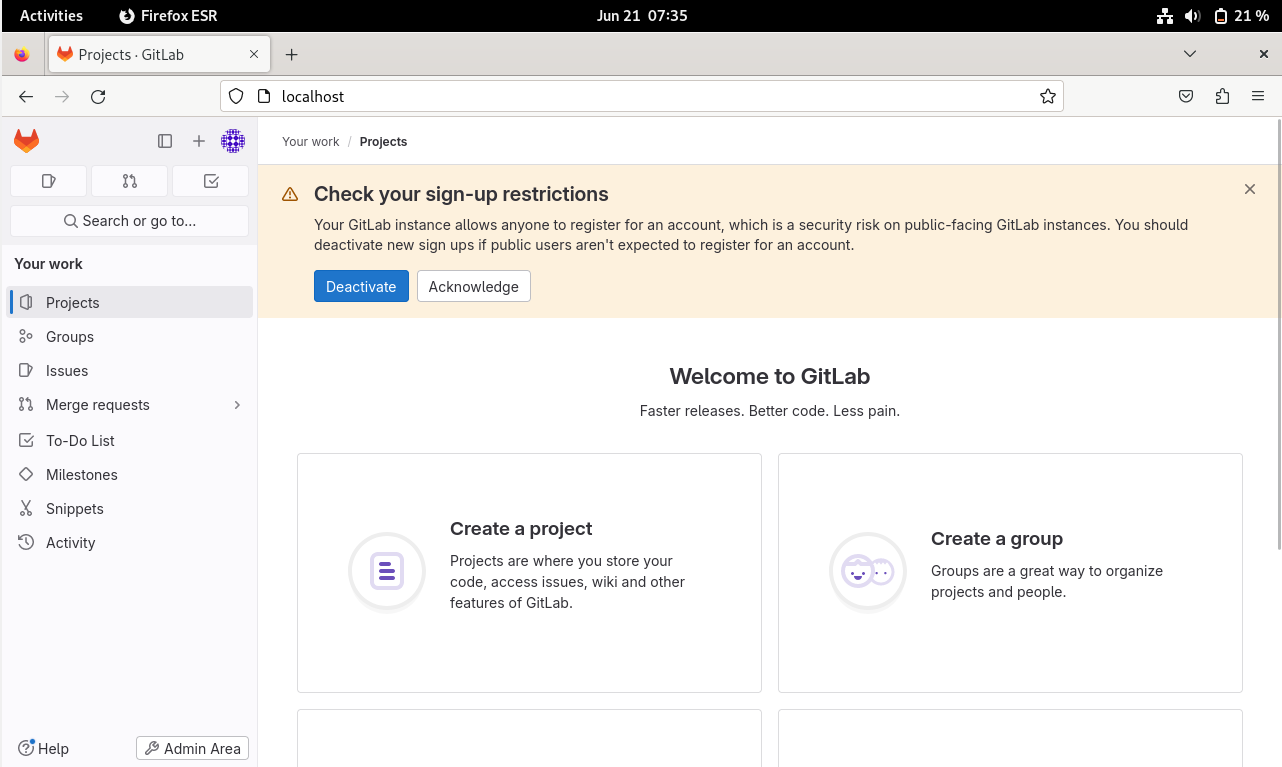
Task: Open the Create a project card
Action: (529, 573)
